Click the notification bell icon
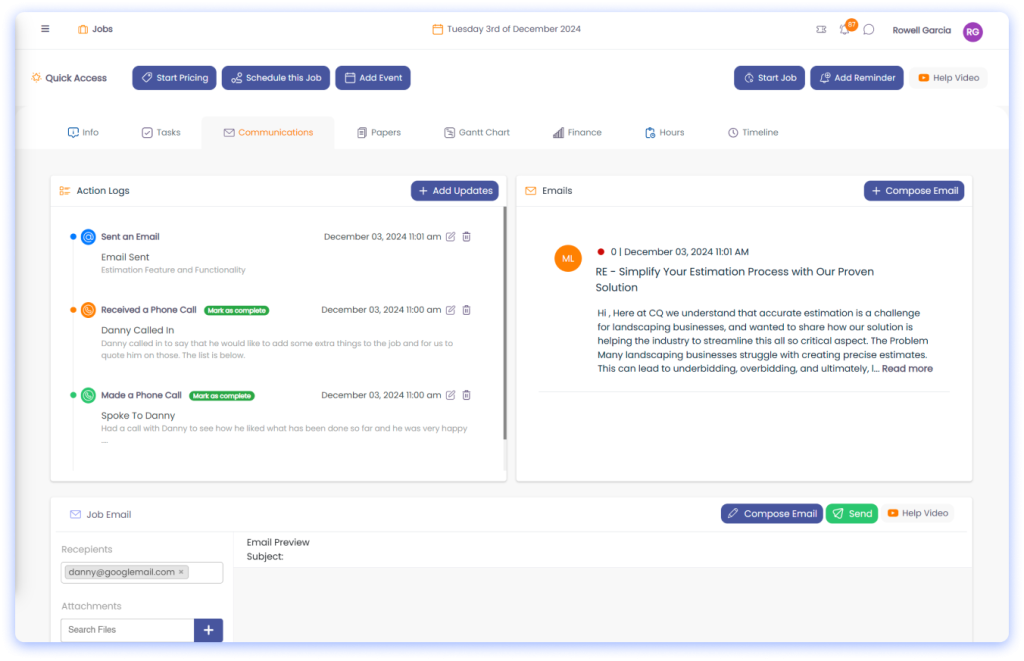Screen dimensions: 1024x661 click(x=845, y=30)
